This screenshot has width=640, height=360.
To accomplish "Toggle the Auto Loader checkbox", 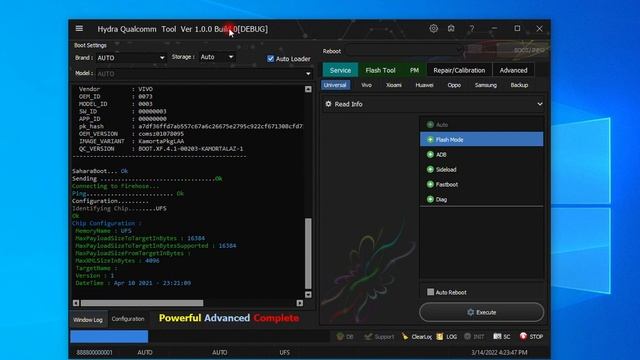I will pyautogui.click(x=271, y=59).
